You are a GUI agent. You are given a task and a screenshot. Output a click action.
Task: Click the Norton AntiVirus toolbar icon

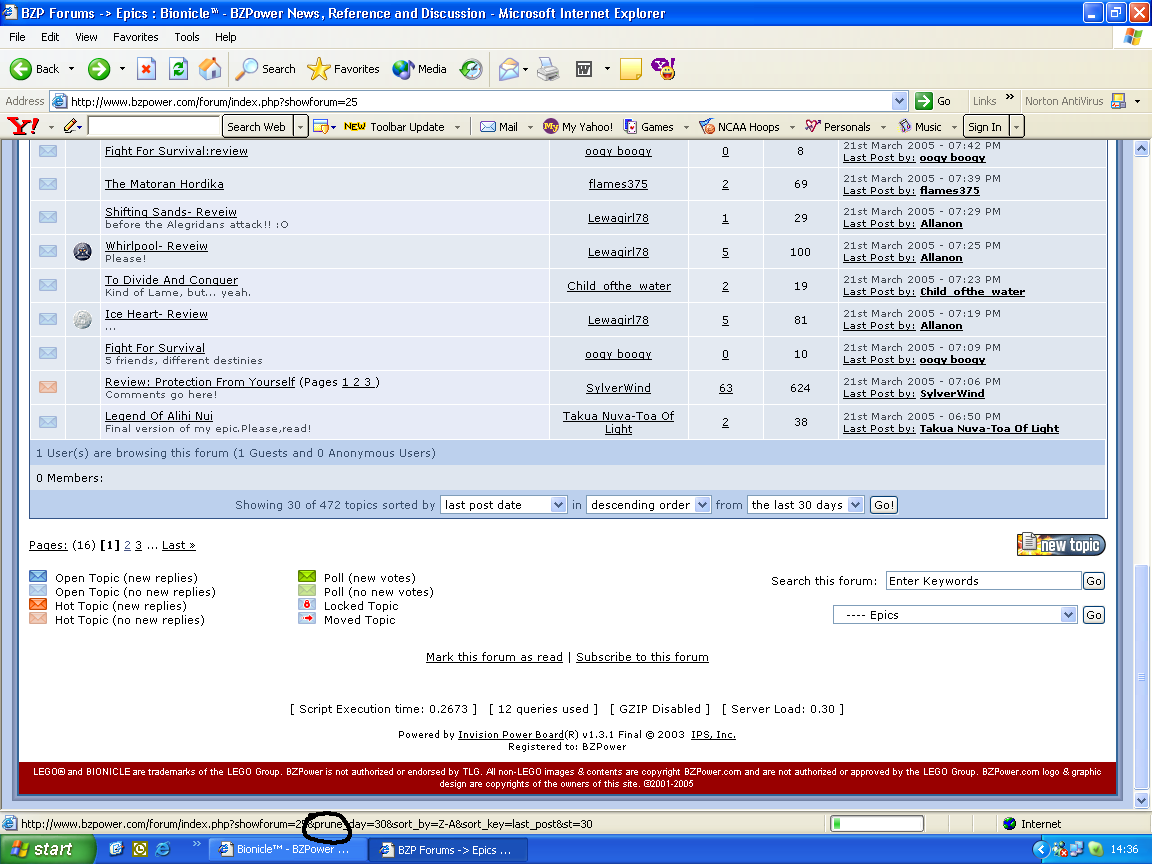coord(1118,101)
